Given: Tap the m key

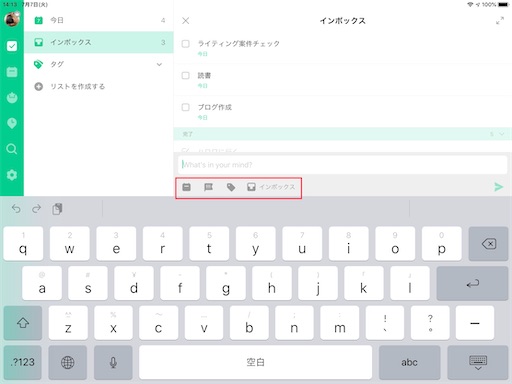Looking at the screenshot, I should (x=340, y=323).
